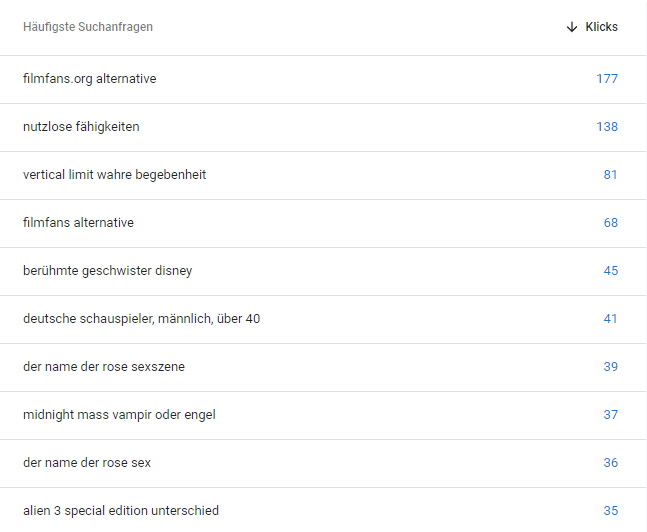Image resolution: width=647 pixels, height=532 pixels.
Task: Click the 138 clicks value
Action: 607,127
